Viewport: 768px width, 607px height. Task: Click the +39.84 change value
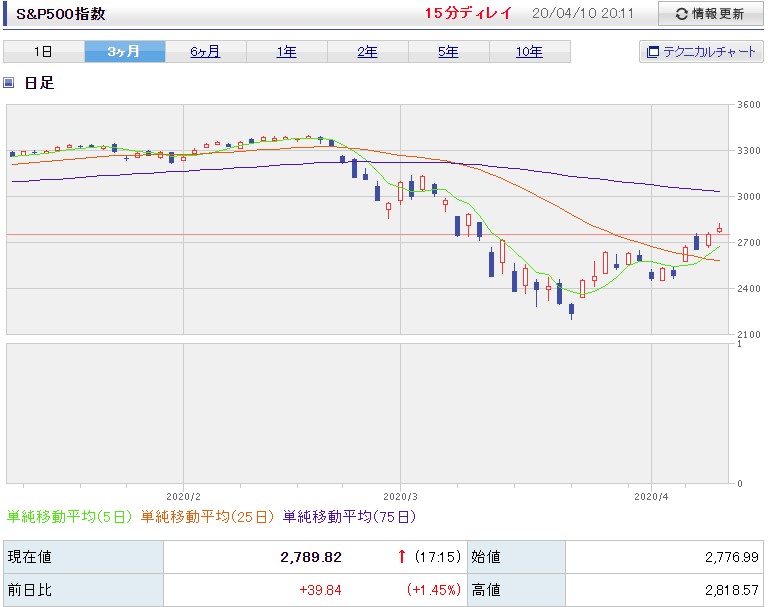click(x=320, y=590)
